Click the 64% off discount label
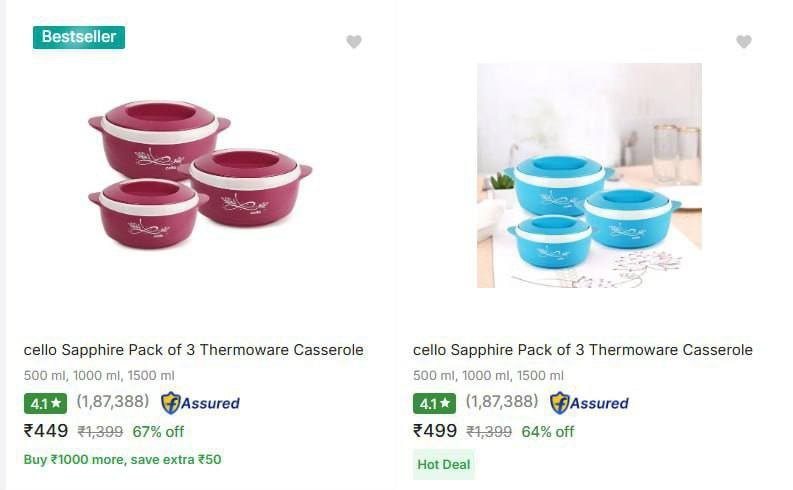Screen dimensions: 793x490 tap(548, 432)
